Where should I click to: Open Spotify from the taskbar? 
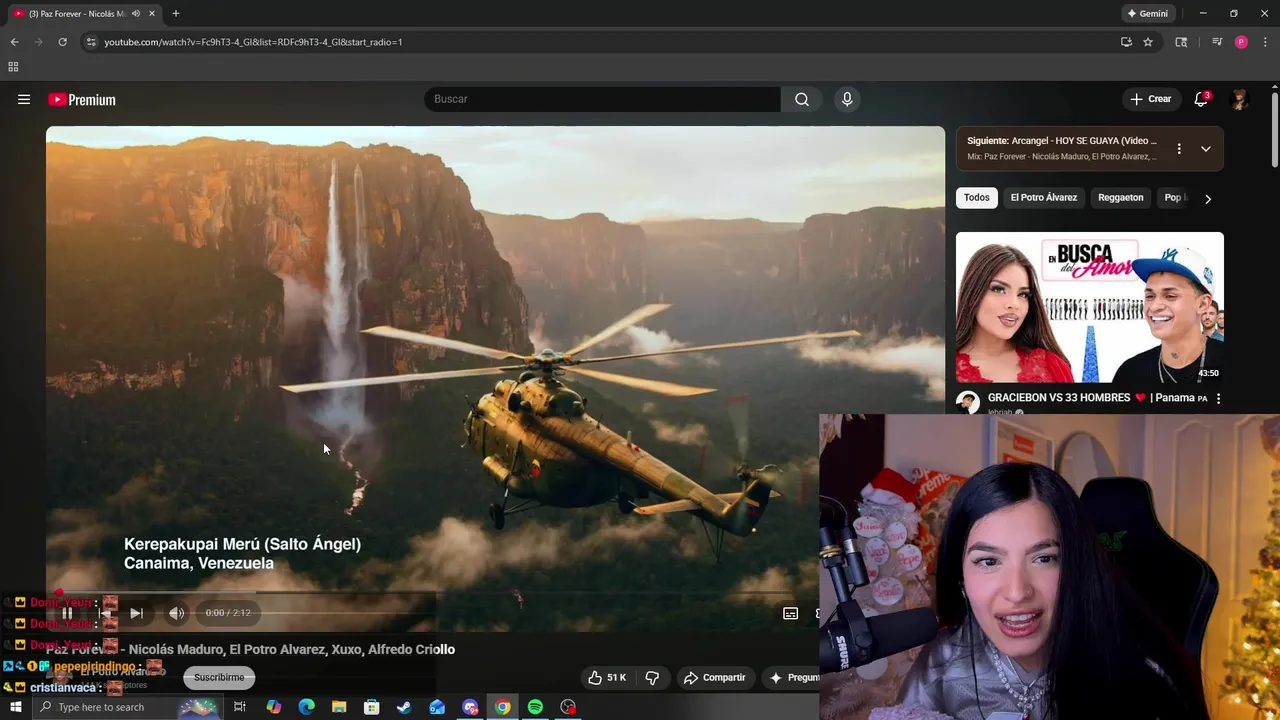pyautogui.click(x=535, y=707)
